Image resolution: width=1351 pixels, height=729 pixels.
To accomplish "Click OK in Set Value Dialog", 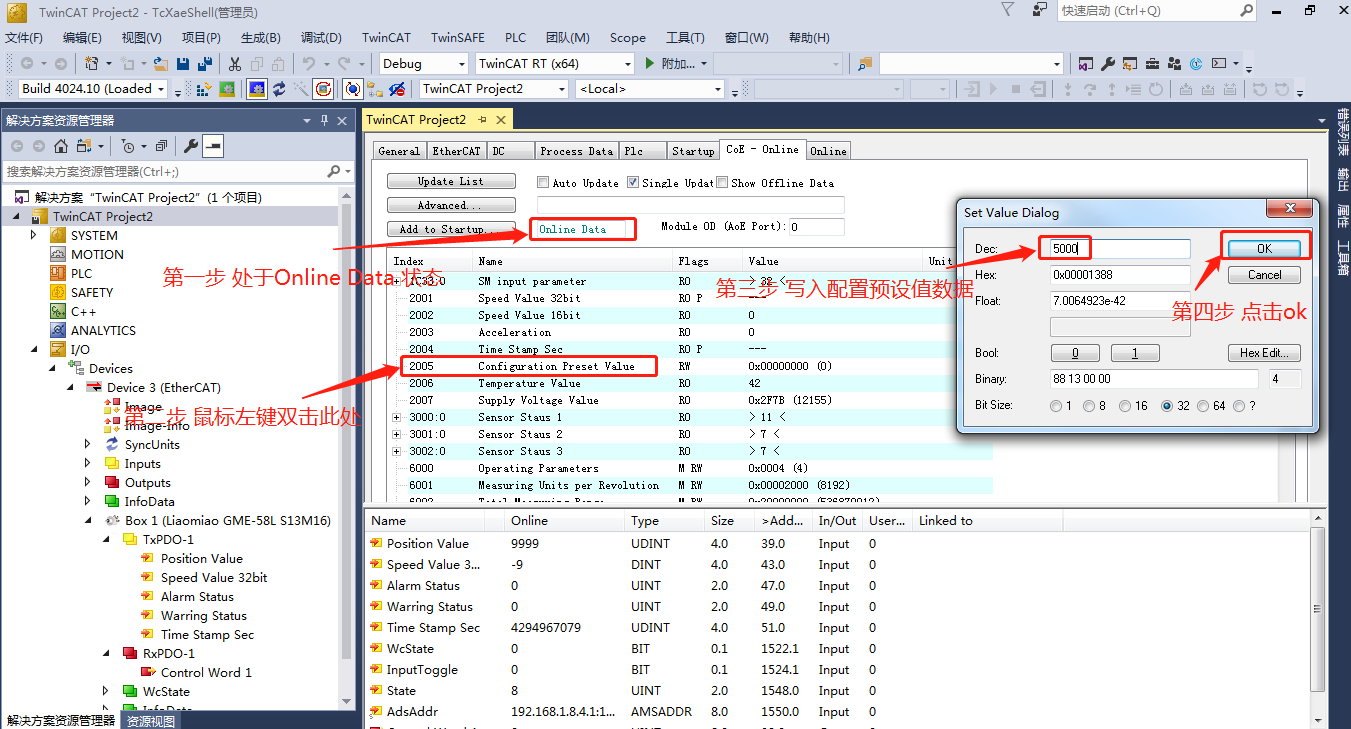I will 1264,248.
